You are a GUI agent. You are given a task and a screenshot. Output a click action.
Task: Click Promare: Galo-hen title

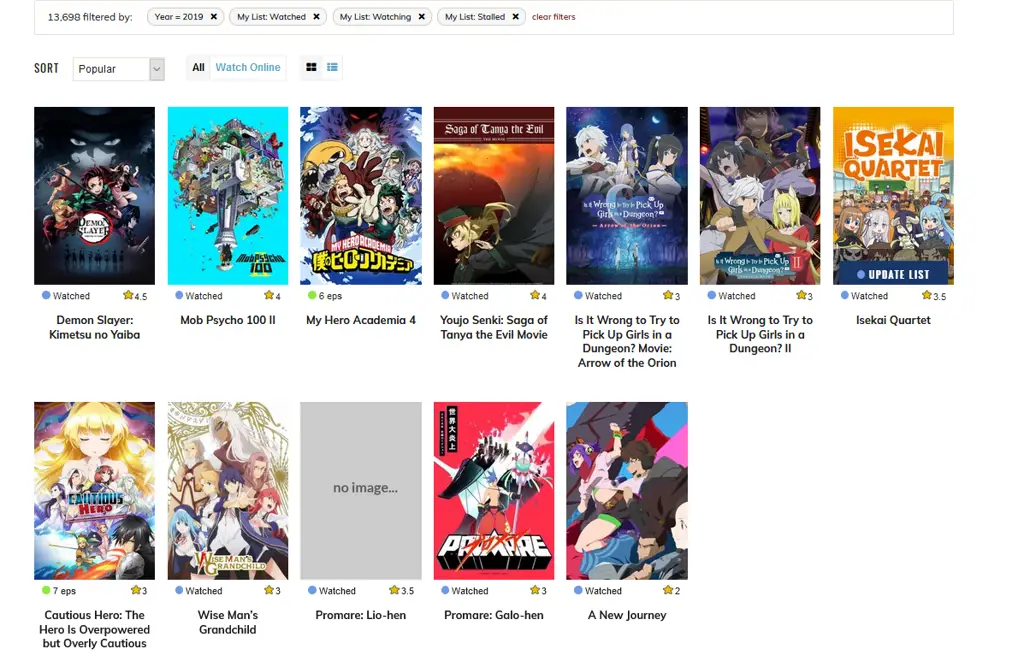494,615
